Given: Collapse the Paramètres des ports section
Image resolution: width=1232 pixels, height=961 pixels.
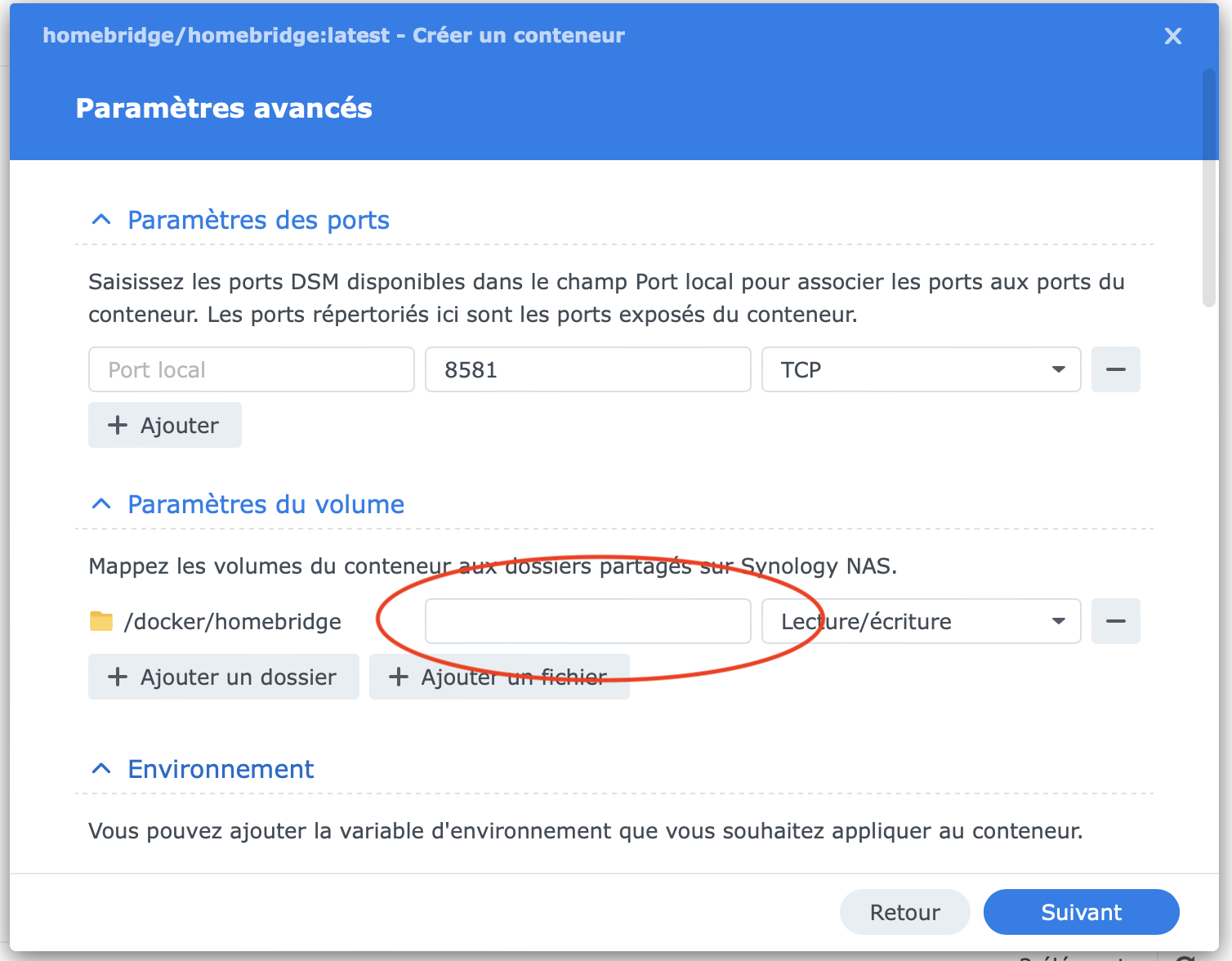Looking at the screenshot, I should click(x=101, y=220).
